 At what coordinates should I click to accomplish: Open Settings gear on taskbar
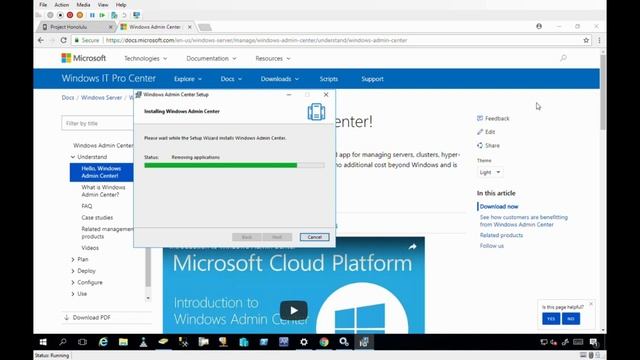[304, 342]
